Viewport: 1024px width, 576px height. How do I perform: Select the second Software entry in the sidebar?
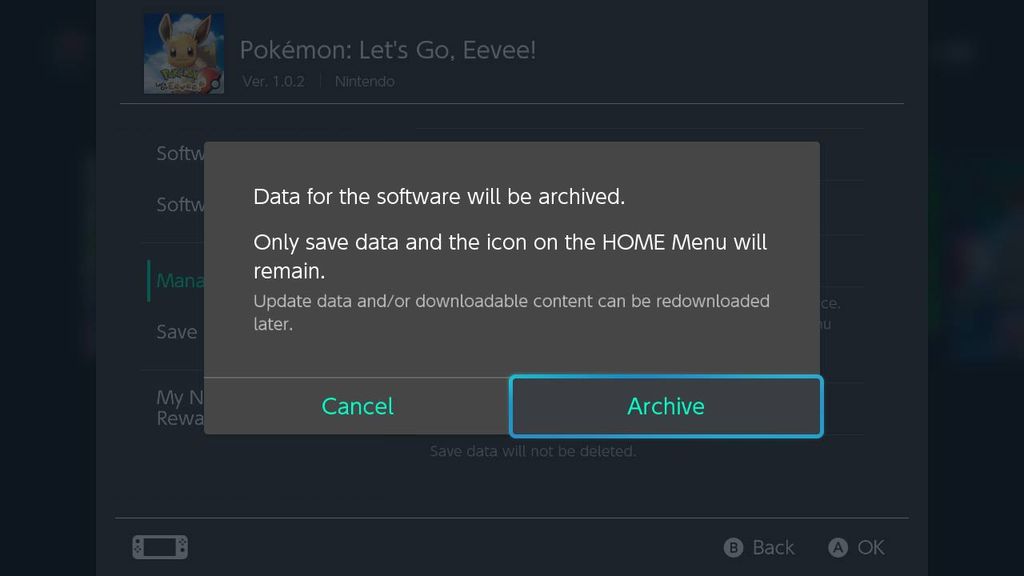[178, 205]
